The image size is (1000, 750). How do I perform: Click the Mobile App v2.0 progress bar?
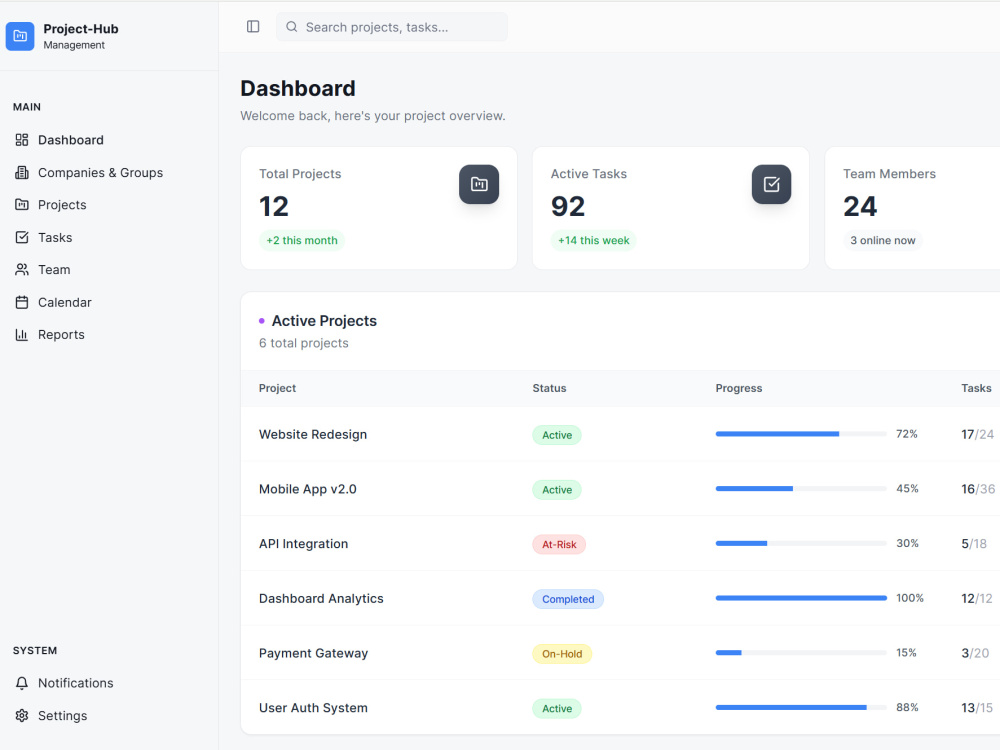(x=801, y=489)
